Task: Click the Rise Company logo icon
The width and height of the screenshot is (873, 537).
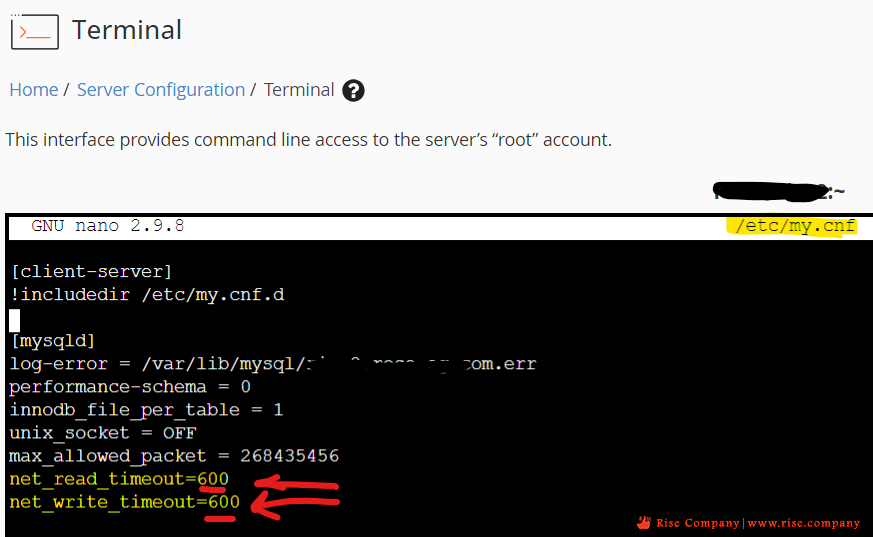Action: (x=644, y=523)
